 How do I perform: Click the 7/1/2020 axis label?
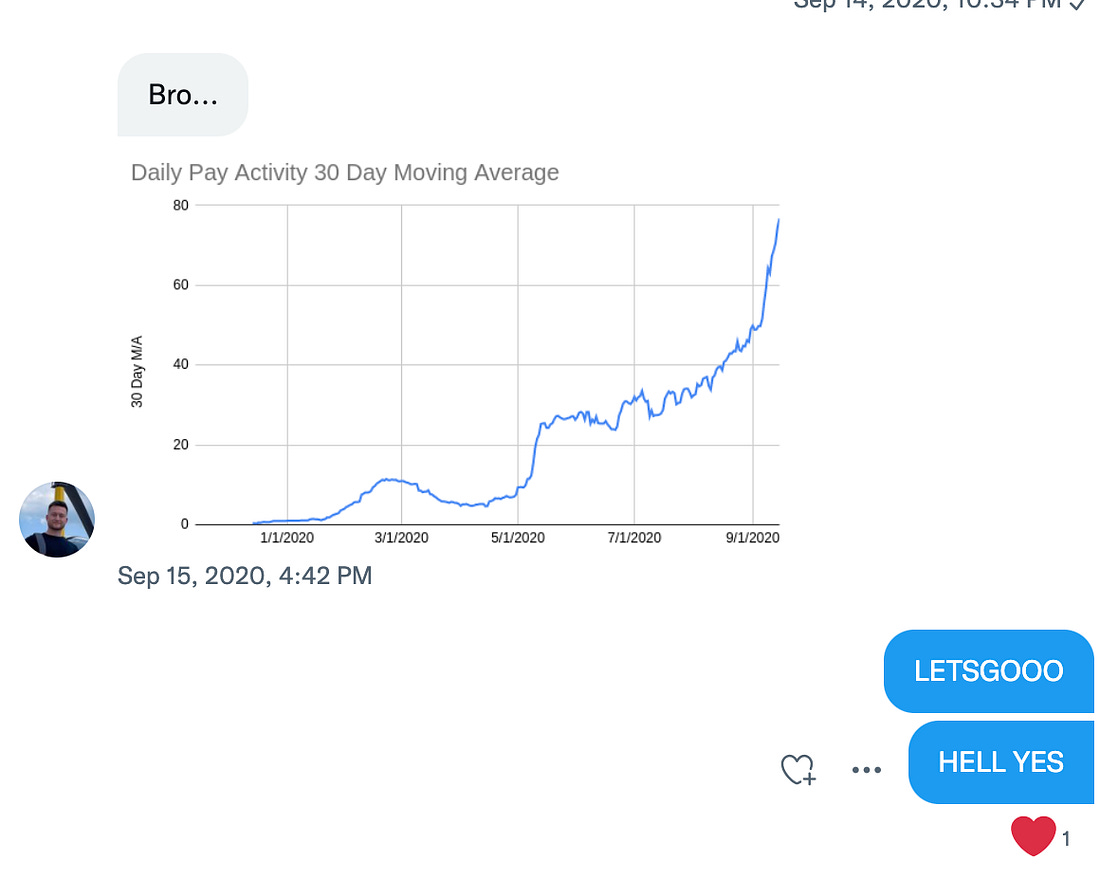click(x=634, y=538)
